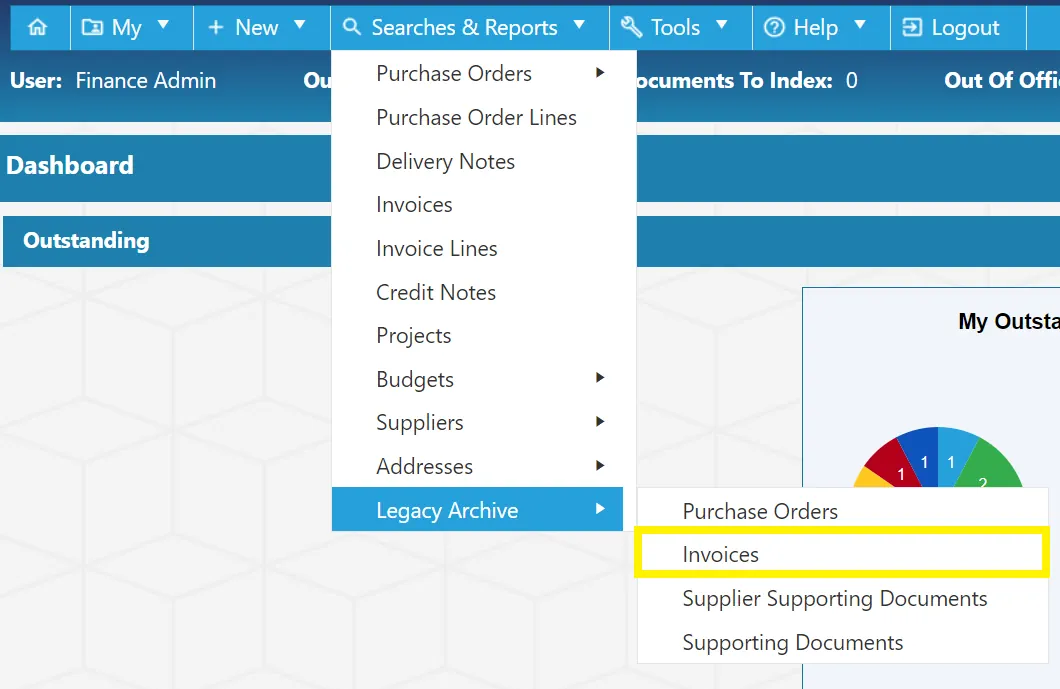Expand the Purchase Orders submenu arrow
The image size is (1060, 689).
coord(600,72)
